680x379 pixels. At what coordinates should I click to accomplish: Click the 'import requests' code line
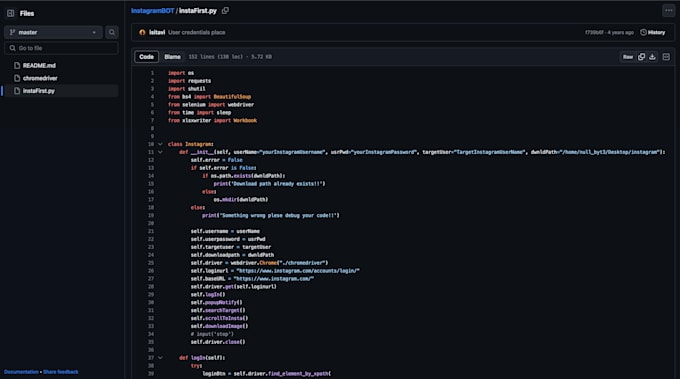click(190, 81)
